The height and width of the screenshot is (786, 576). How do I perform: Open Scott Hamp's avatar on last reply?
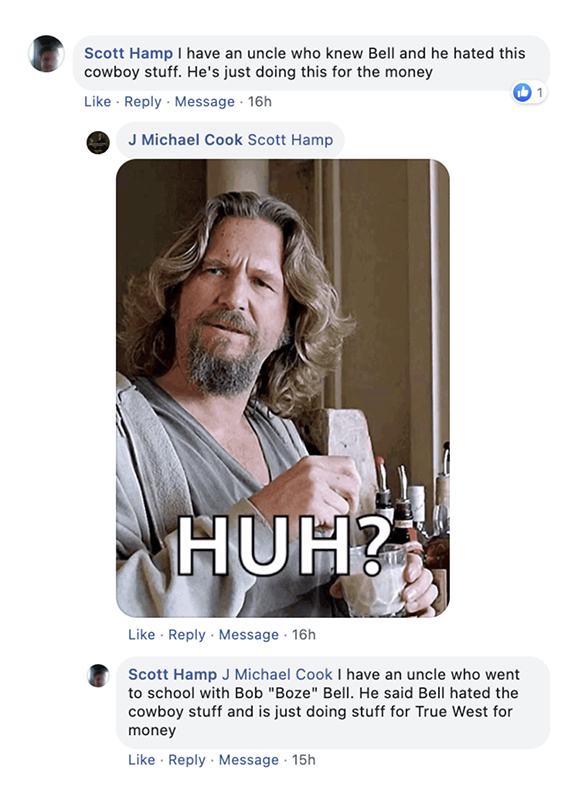98,675
